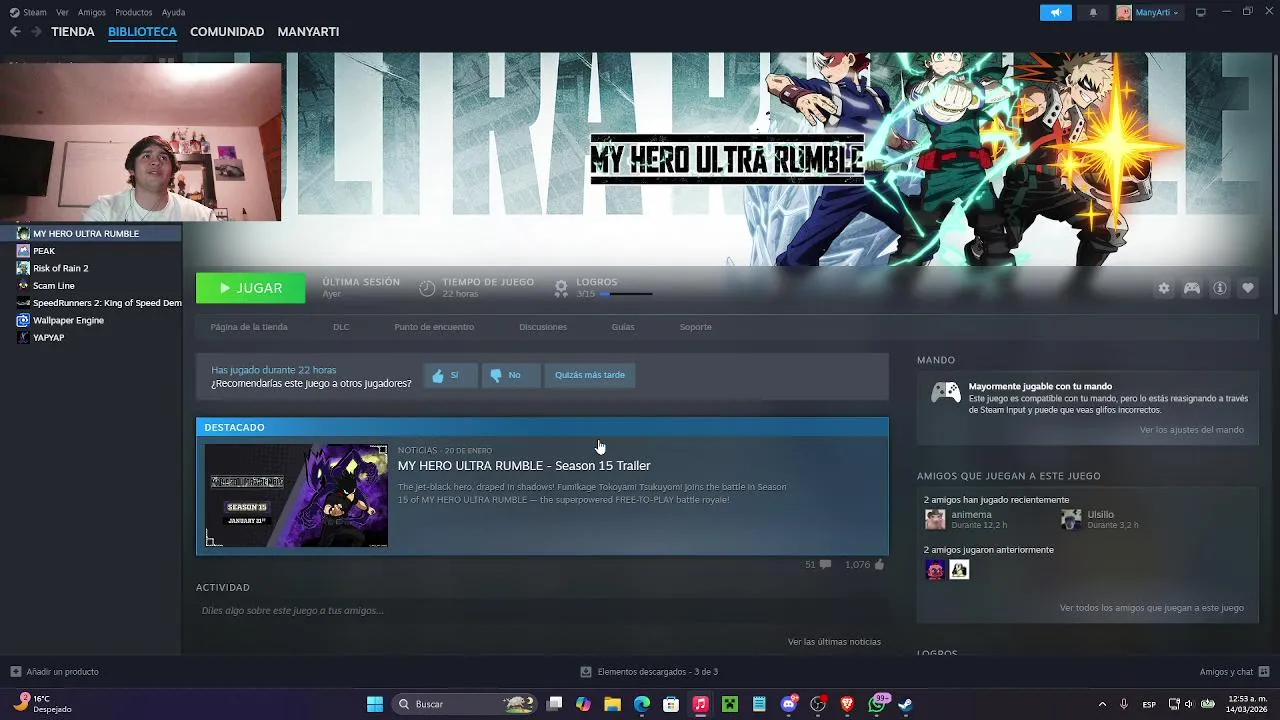The image size is (1280, 720).
Task: Open the comments icon with 51
Action: [x=825, y=565]
